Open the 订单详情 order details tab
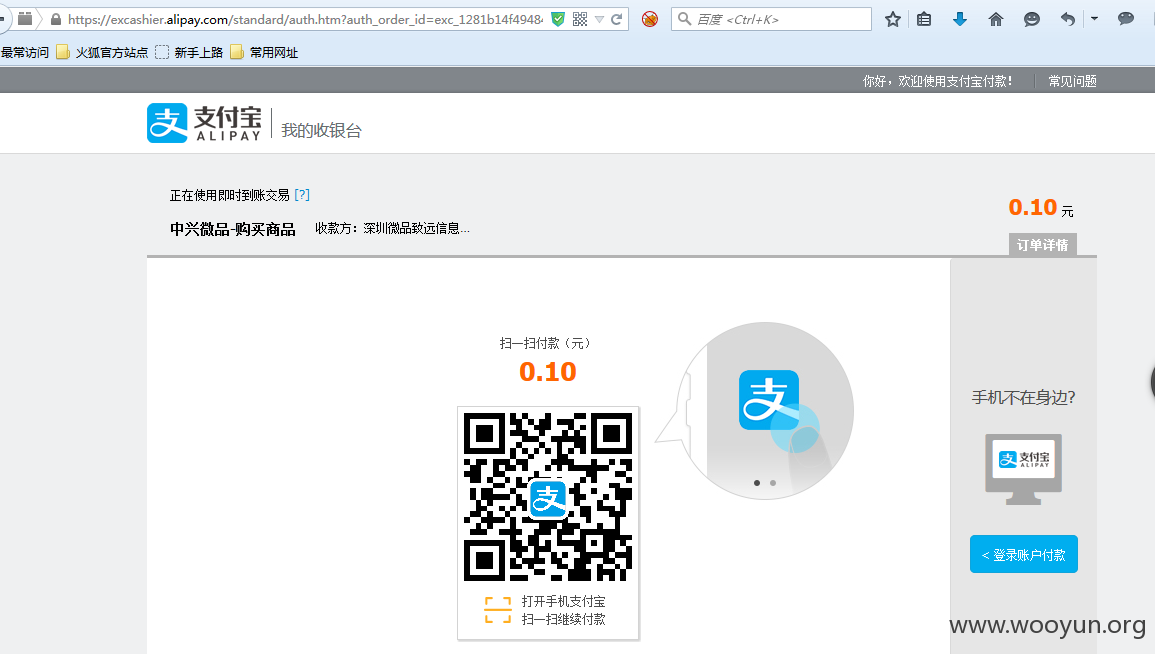The height and width of the screenshot is (654, 1155). tap(1042, 245)
